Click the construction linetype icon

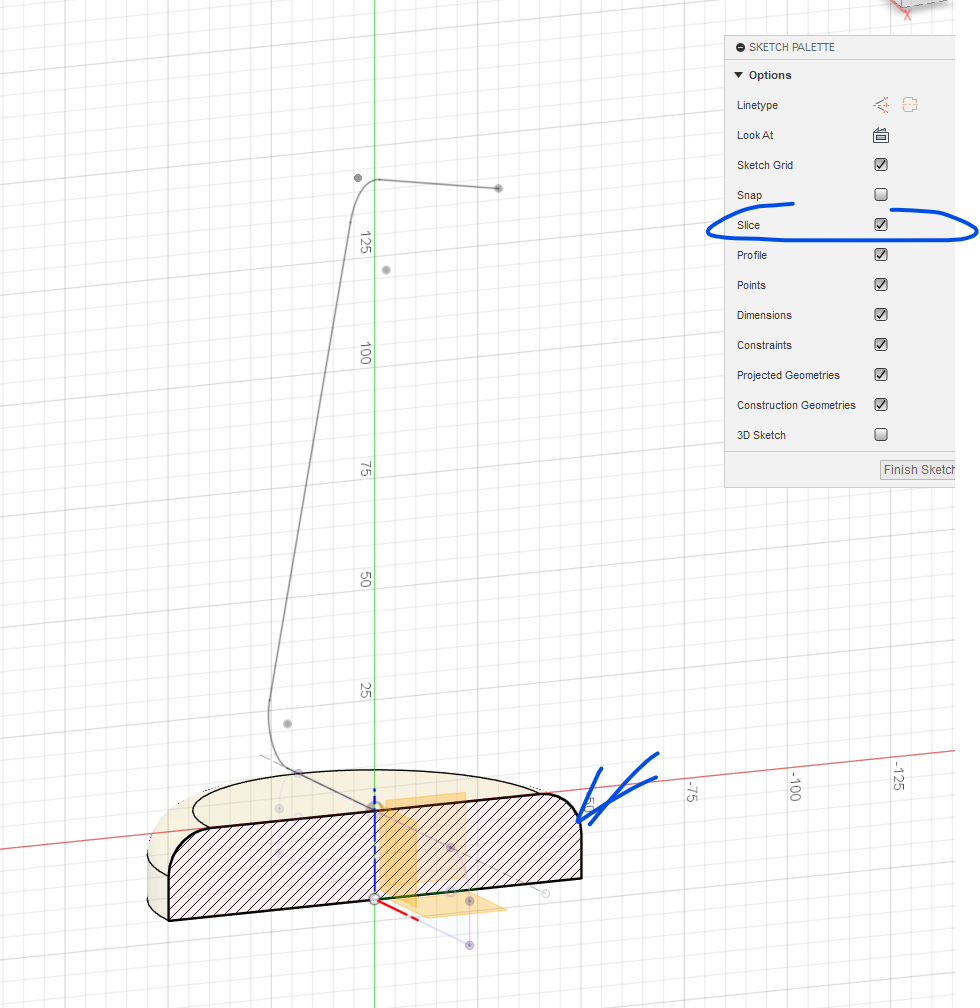881,105
